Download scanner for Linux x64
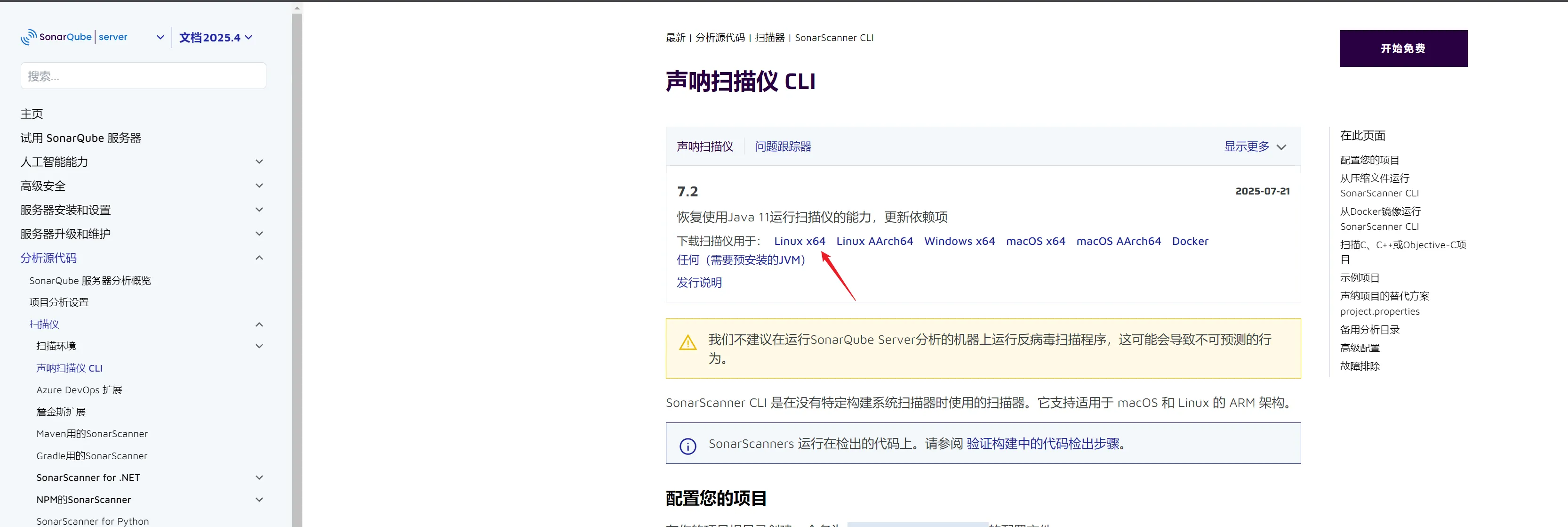This screenshot has height=527, width=1568. click(x=799, y=241)
